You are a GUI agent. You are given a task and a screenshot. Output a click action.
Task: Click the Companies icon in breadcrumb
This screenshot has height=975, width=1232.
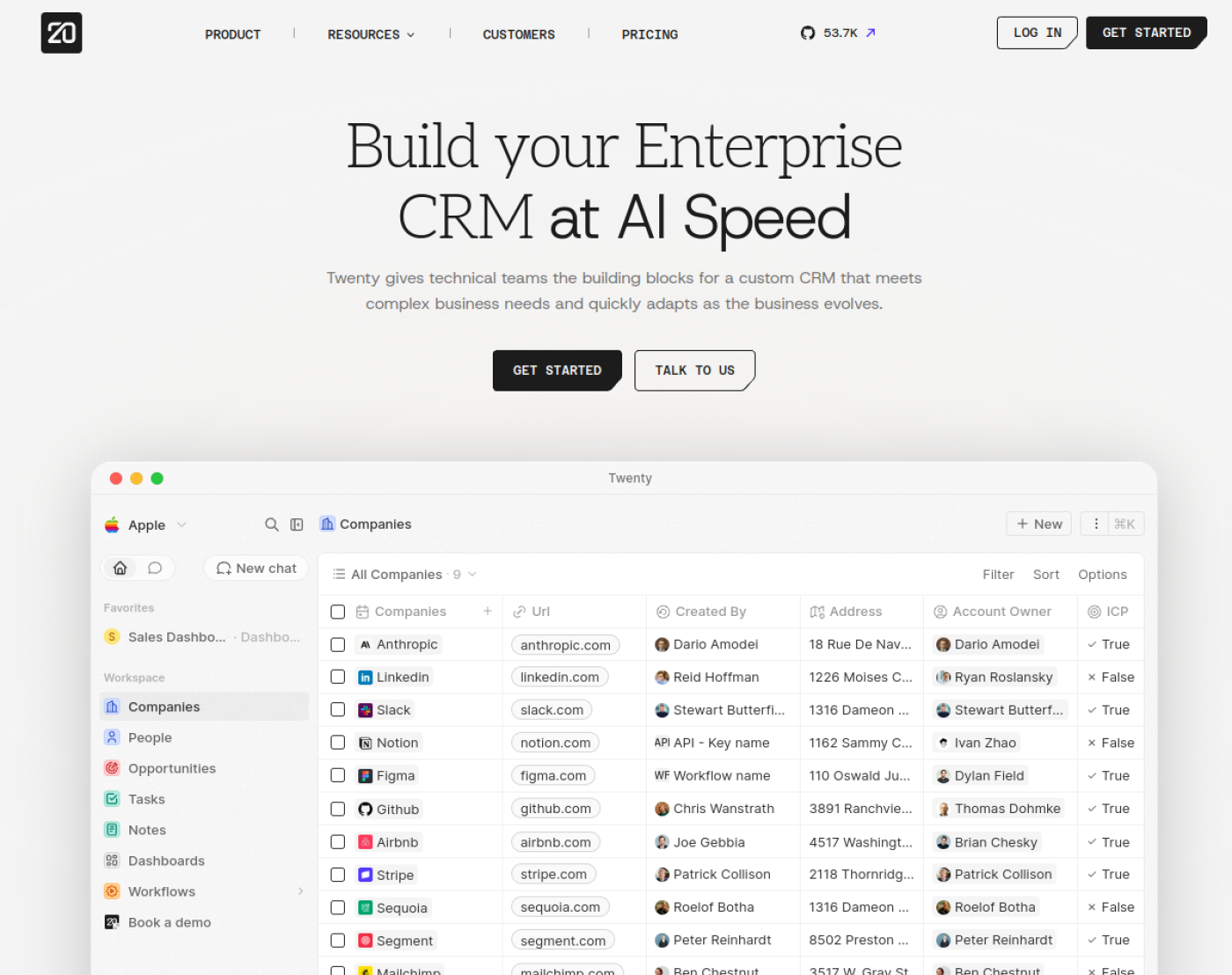(327, 524)
